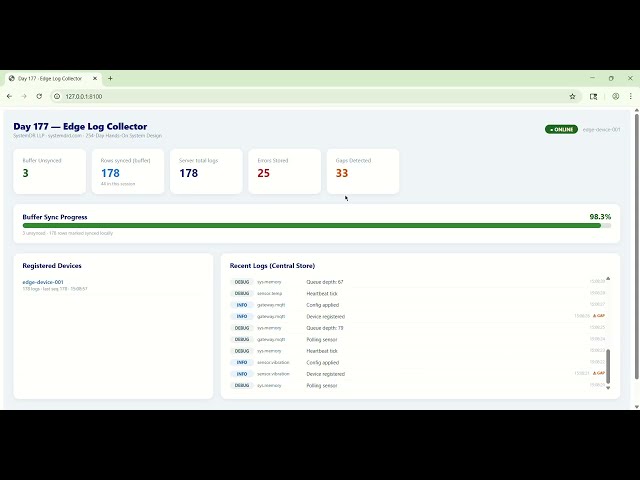Go back using the browser back arrow
The height and width of the screenshot is (480, 640).
click(x=9, y=96)
